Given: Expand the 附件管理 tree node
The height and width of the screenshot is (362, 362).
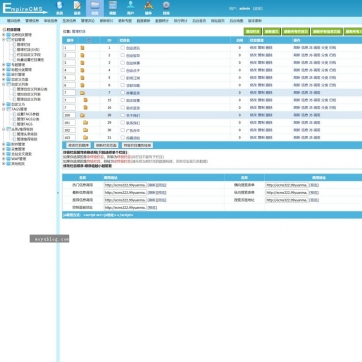Looking at the screenshot, I should pyautogui.click(x=4, y=144).
